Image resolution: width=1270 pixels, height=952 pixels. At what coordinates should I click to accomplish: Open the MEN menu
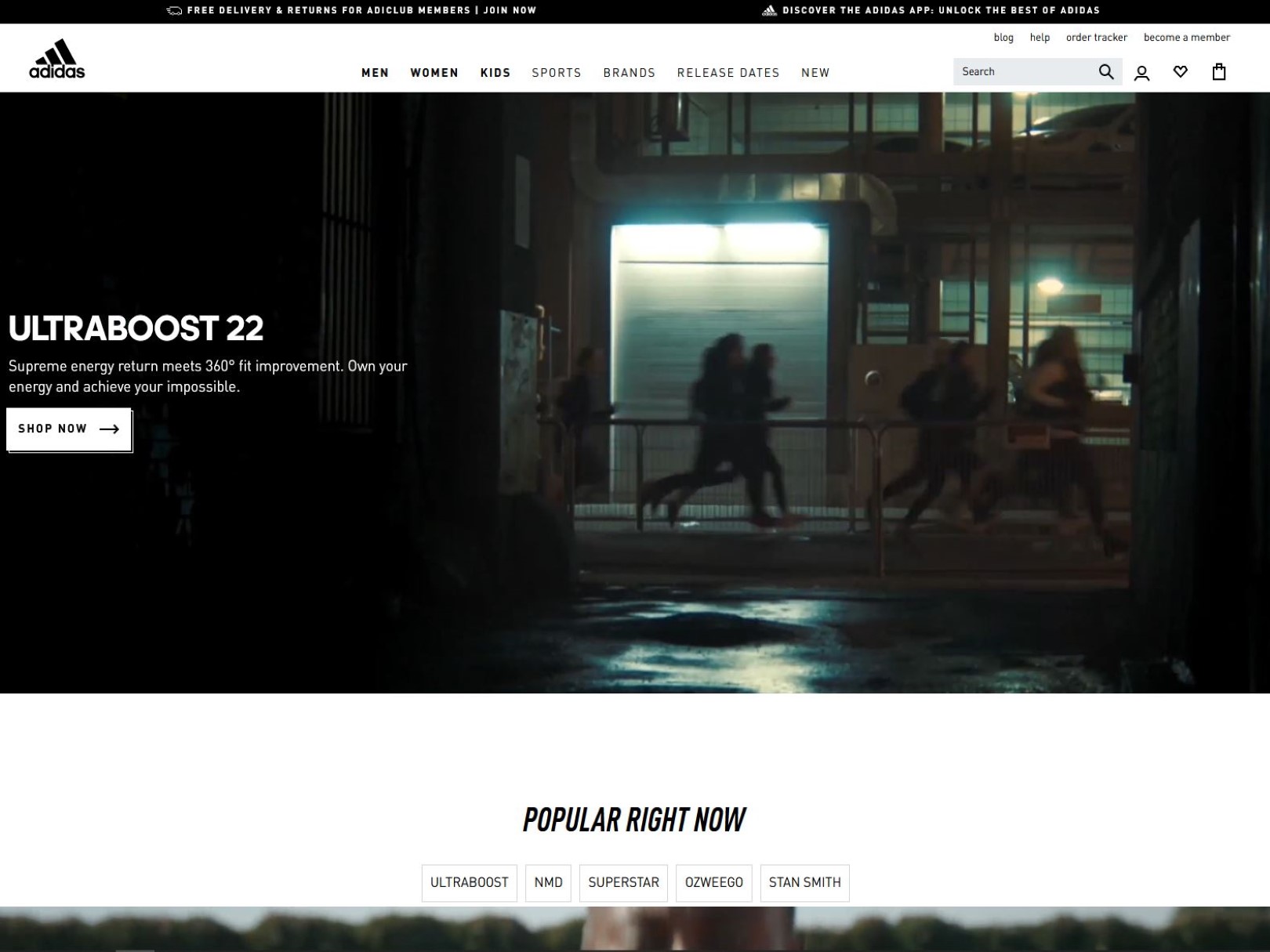(375, 73)
